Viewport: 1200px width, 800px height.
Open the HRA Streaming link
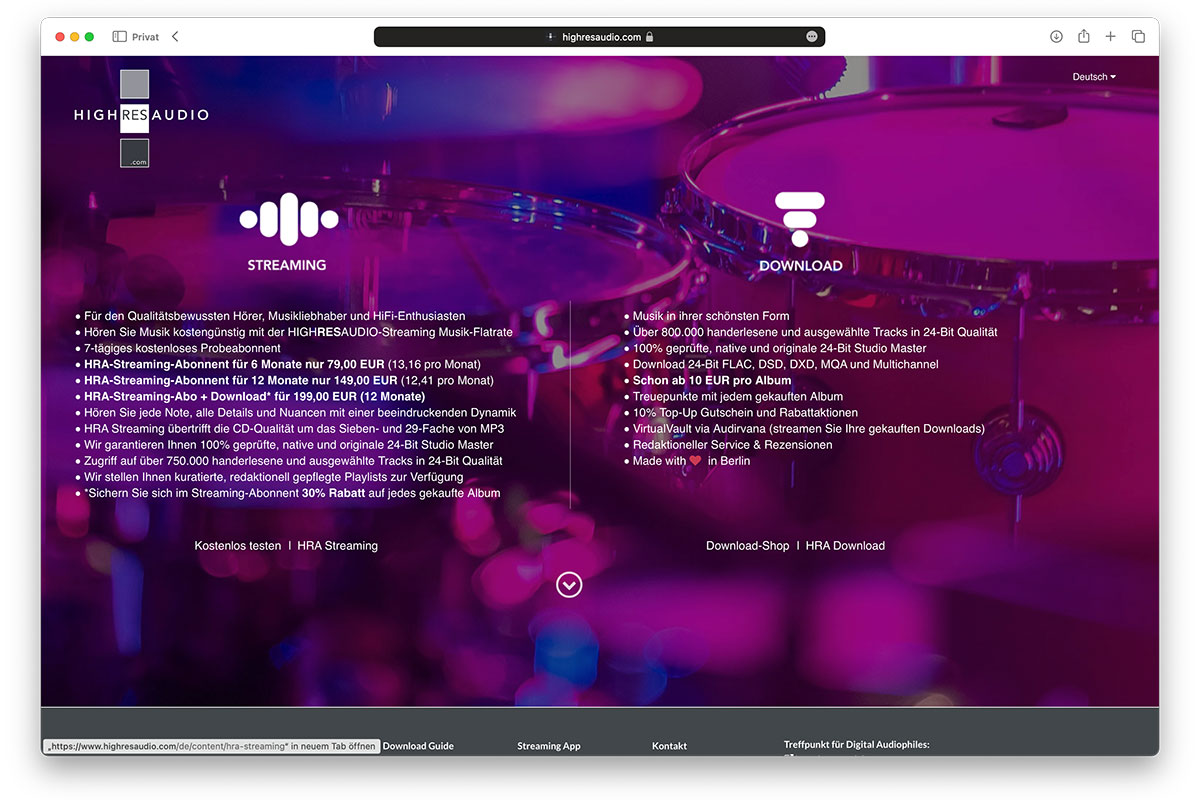point(338,546)
